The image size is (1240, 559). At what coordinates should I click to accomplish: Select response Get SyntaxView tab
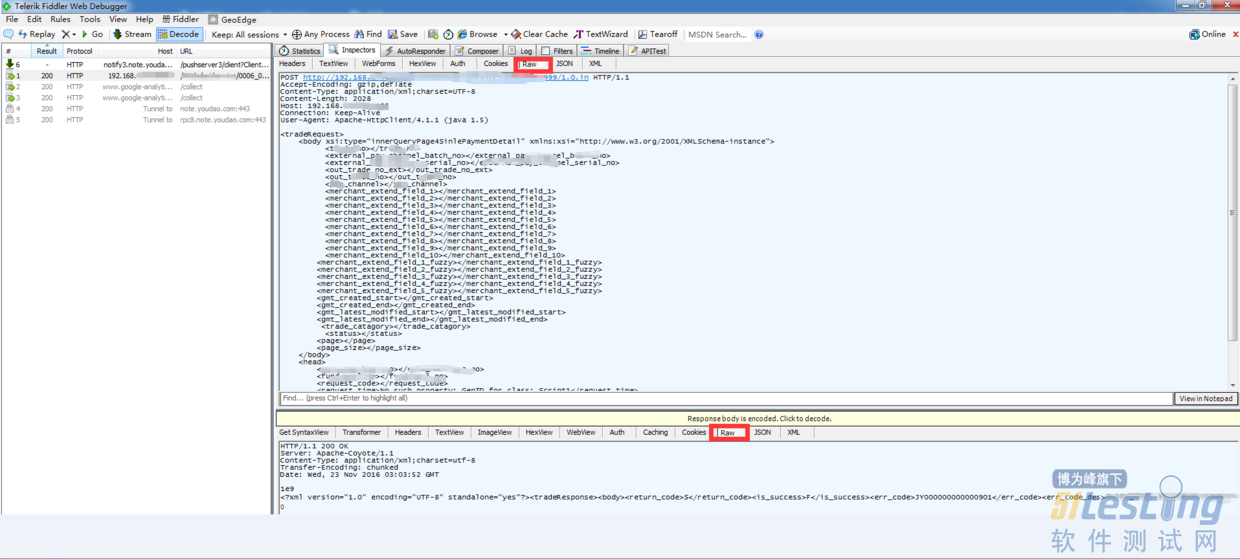click(x=304, y=433)
